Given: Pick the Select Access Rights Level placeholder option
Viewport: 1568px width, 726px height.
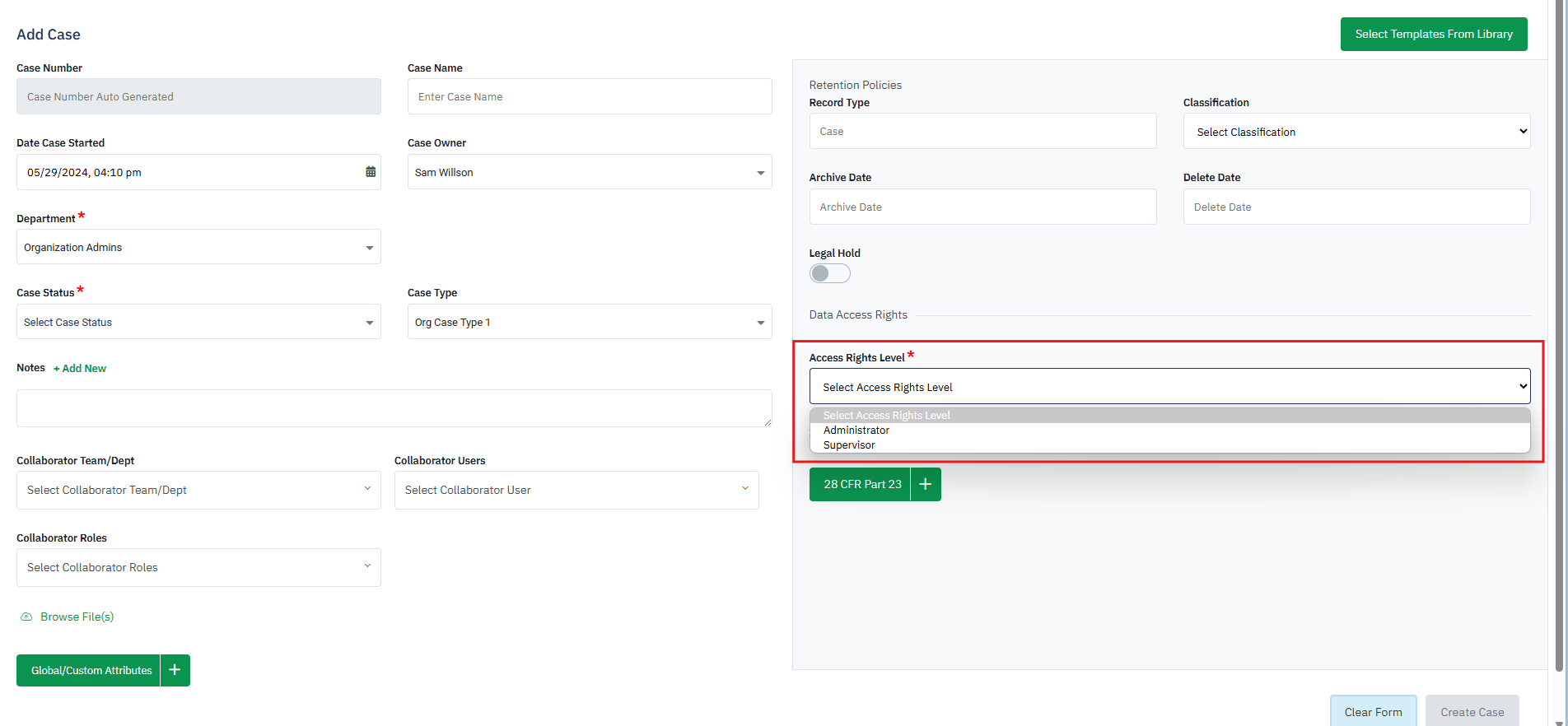Looking at the screenshot, I should tap(1169, 416).
